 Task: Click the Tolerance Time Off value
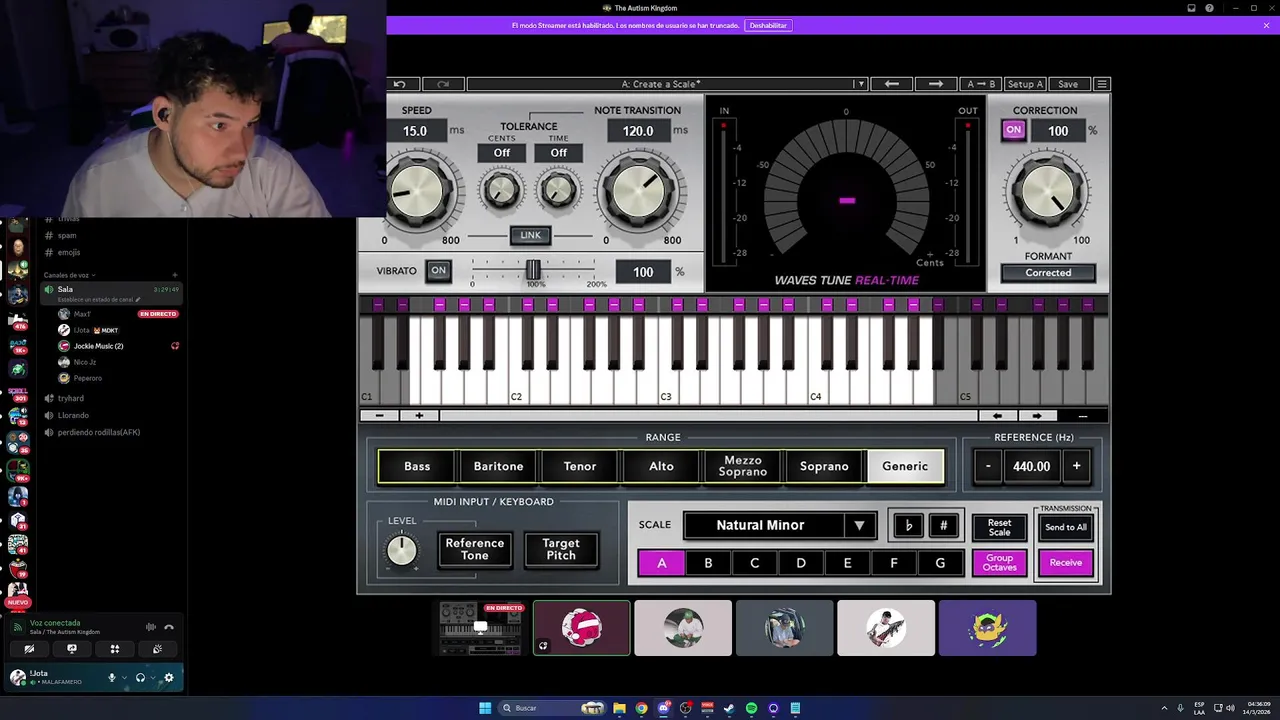click(x=558, y=153)
